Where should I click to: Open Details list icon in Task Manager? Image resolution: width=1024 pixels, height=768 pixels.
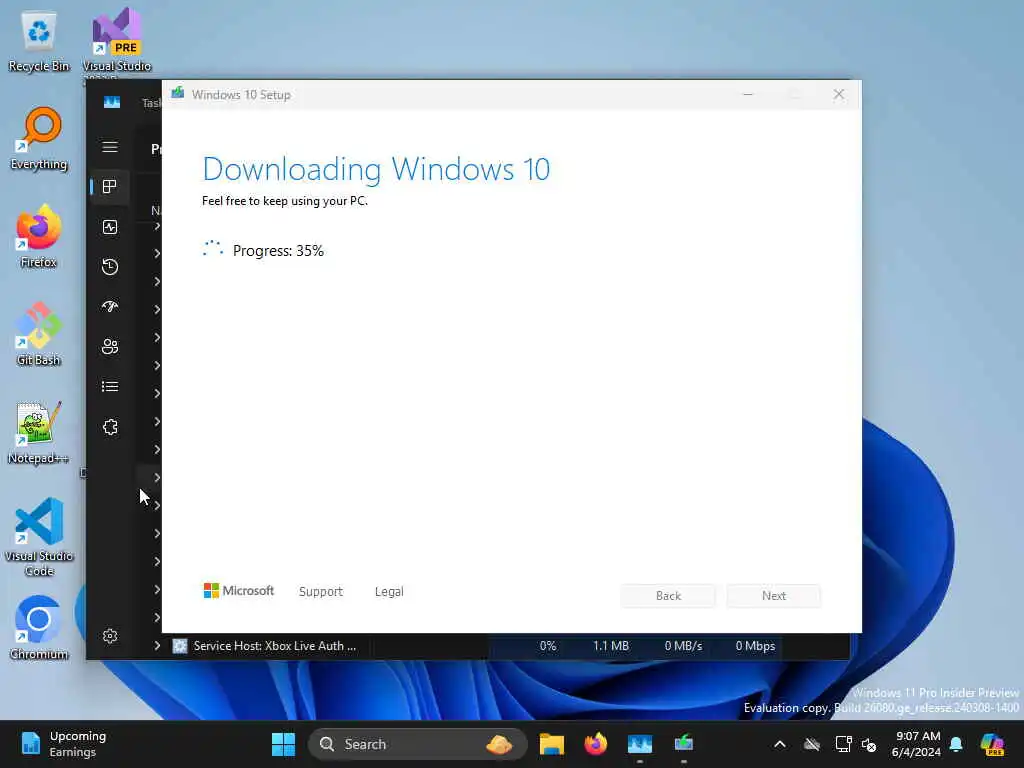coord(110,387)
